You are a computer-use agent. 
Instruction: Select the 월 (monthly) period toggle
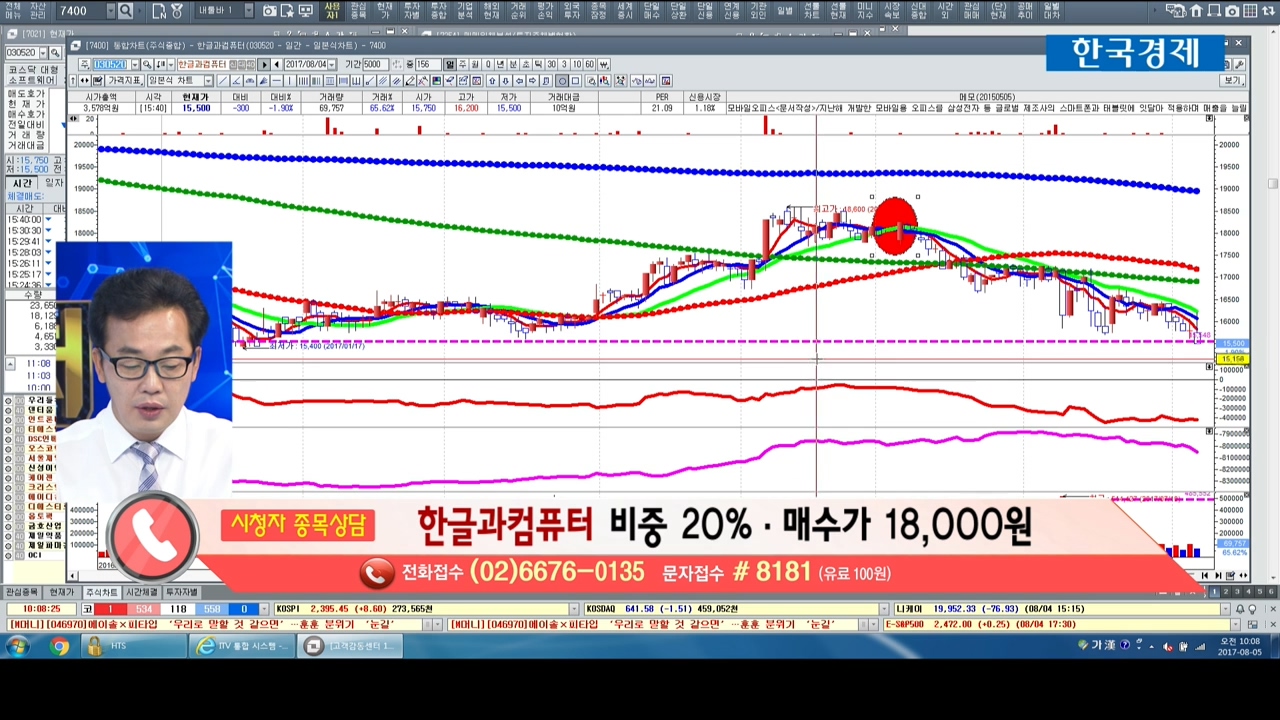(x=473, y=64)
